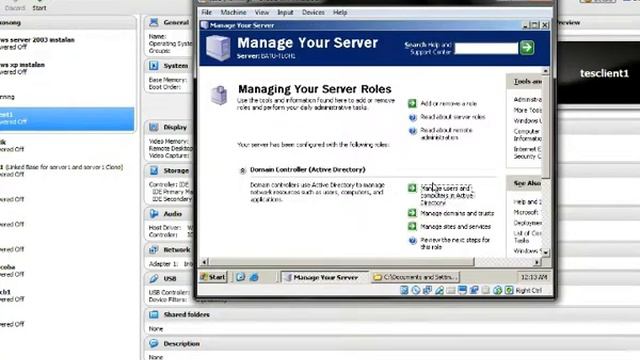Click the green round mouse integration indicator

click(x=497, y=290)
